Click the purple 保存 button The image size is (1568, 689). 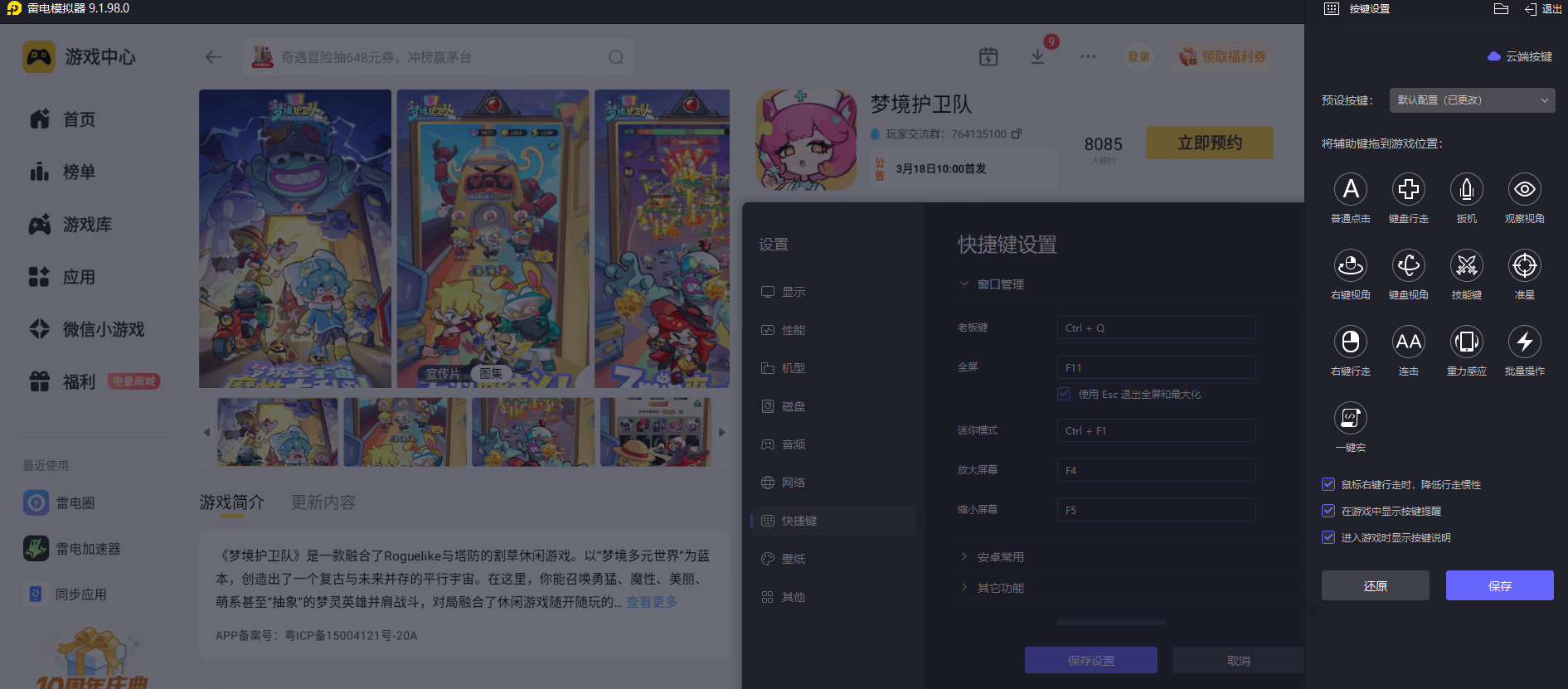coord(1500,585)
